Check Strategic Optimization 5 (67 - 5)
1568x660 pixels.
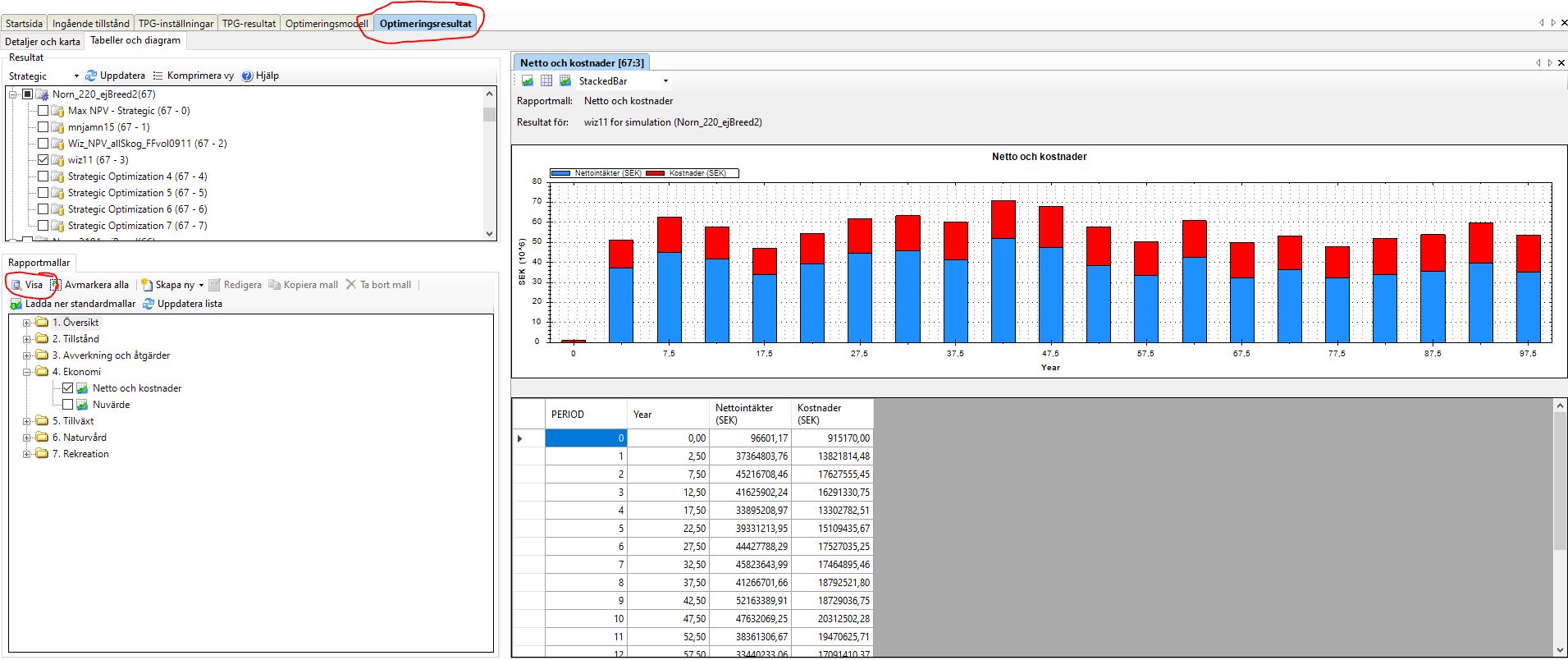pos(43,193)
